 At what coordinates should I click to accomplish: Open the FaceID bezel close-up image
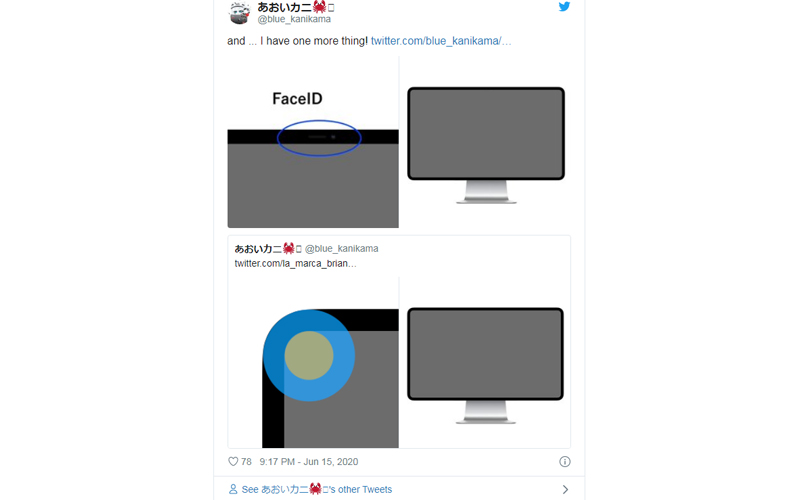coord(313,142)
